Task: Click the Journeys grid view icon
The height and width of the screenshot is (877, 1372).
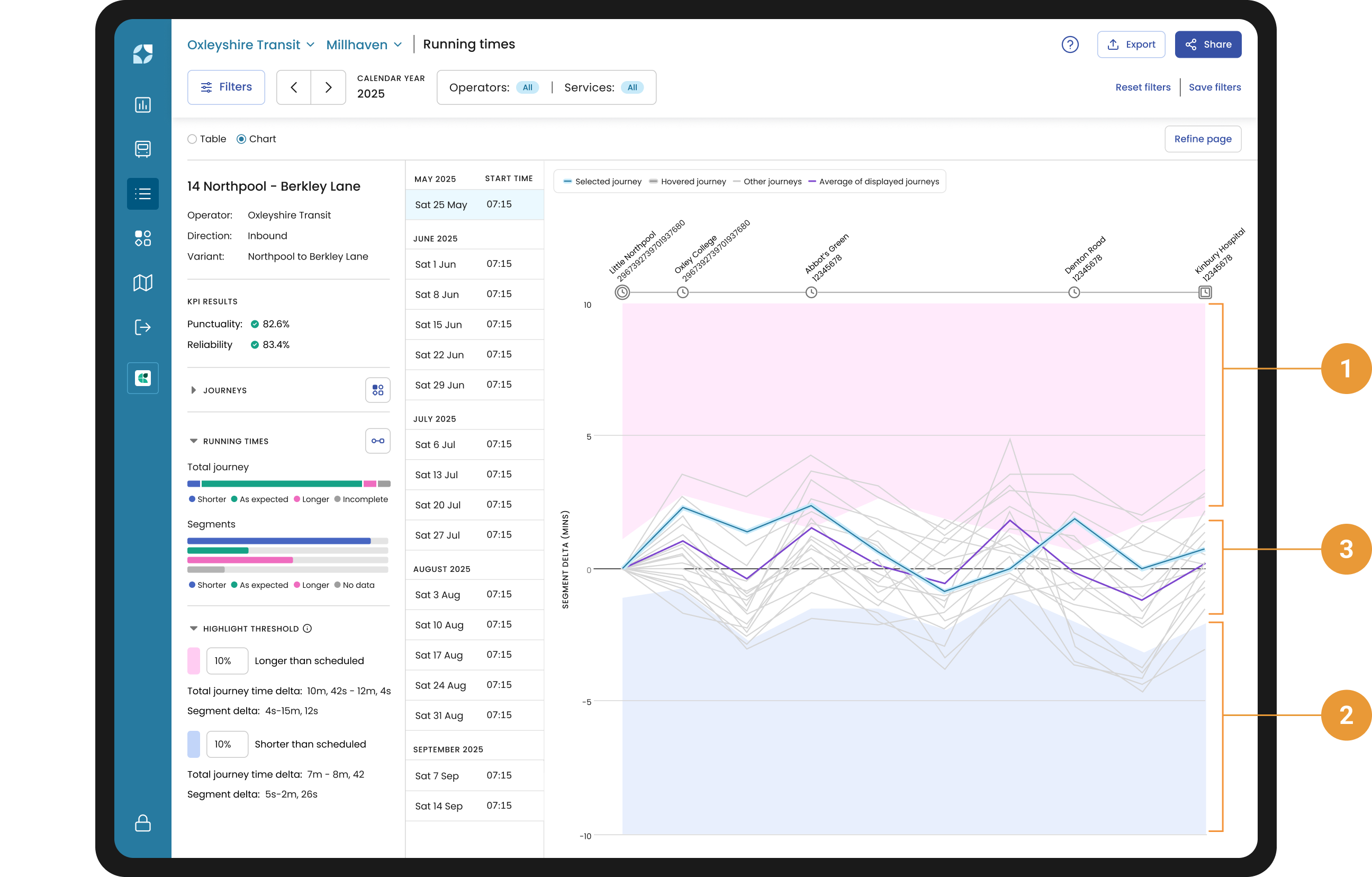Action: pos(377,390)
